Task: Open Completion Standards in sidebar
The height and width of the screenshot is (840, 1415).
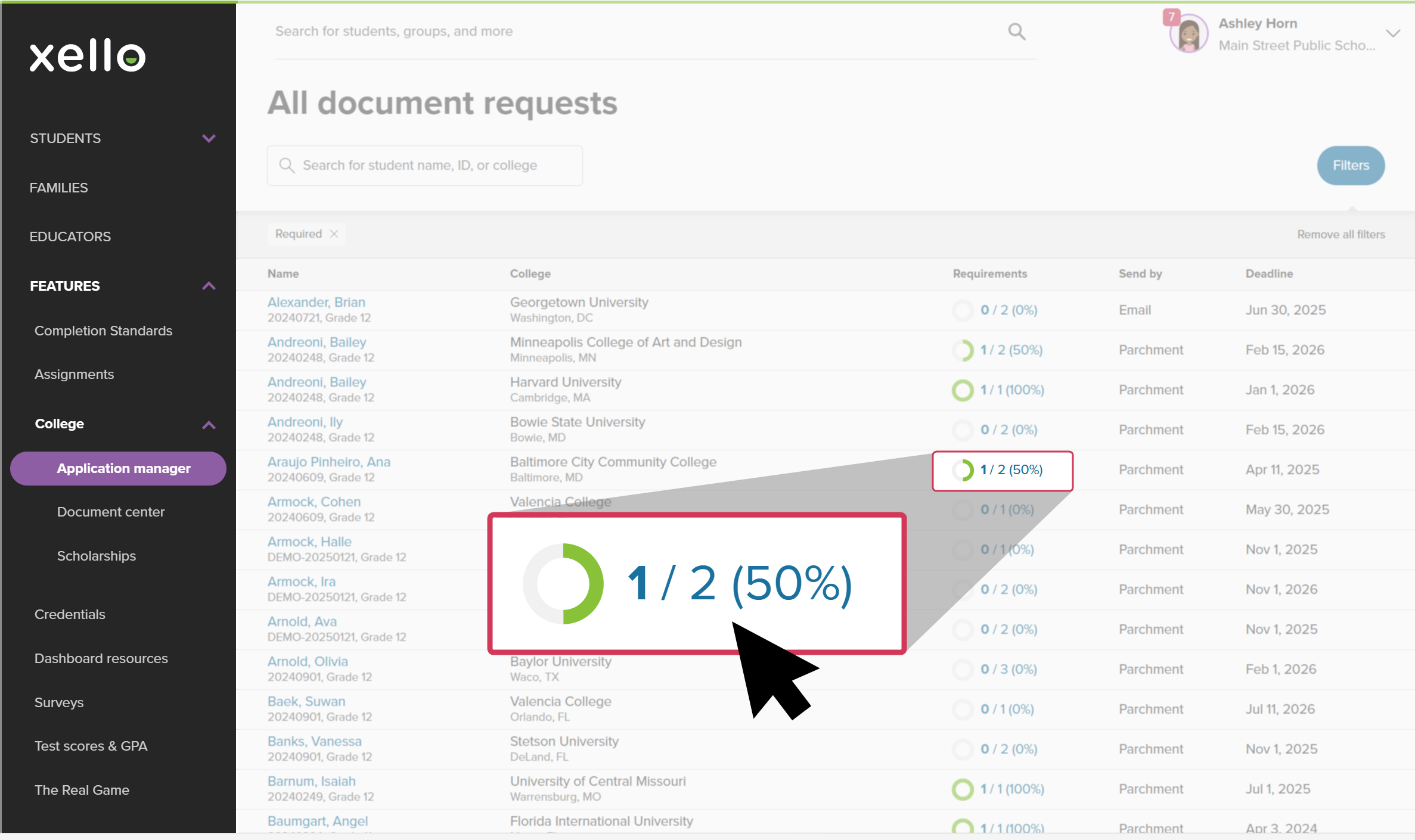Action: coord(103,331)
